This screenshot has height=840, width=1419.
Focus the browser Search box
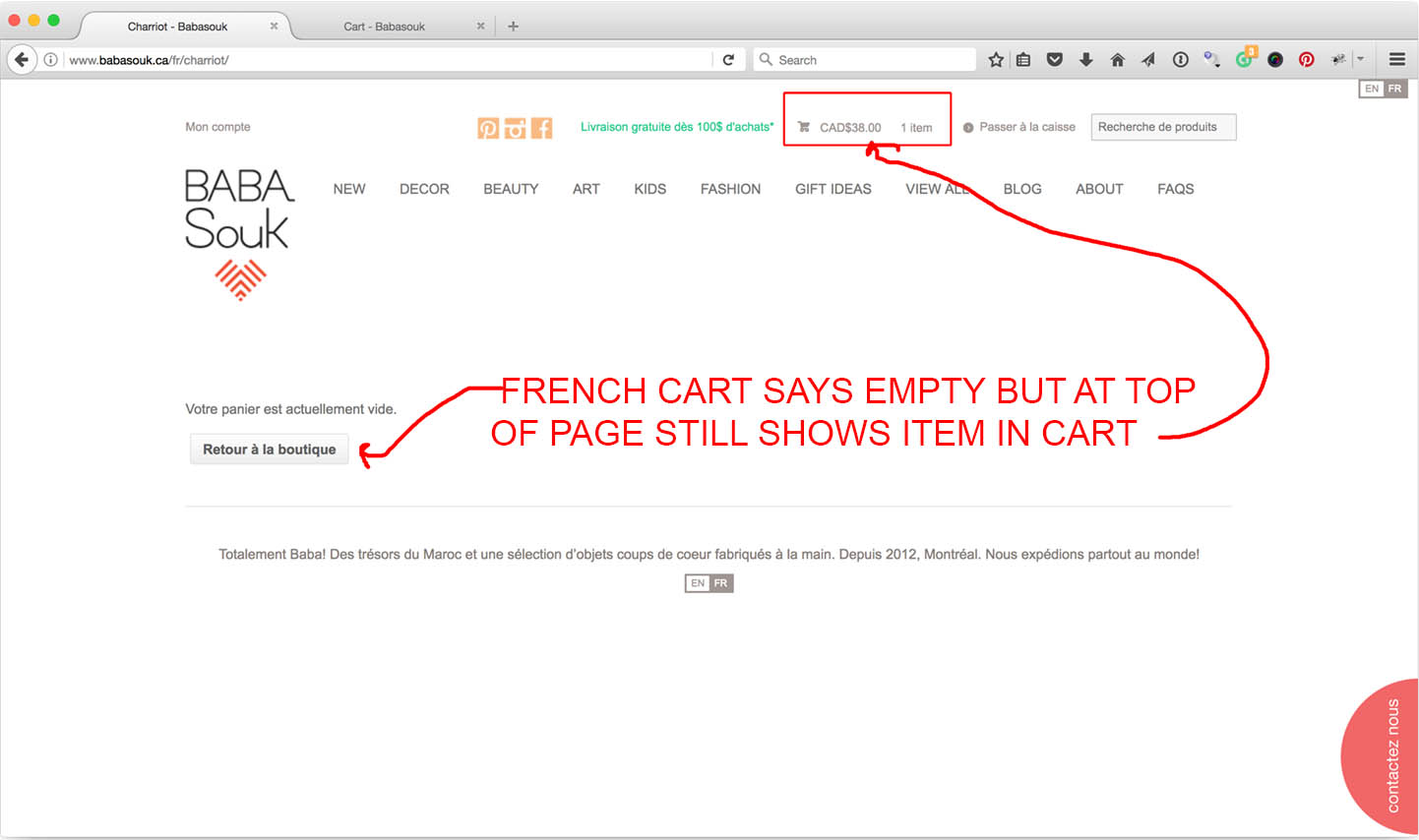[x=865, y=60]
